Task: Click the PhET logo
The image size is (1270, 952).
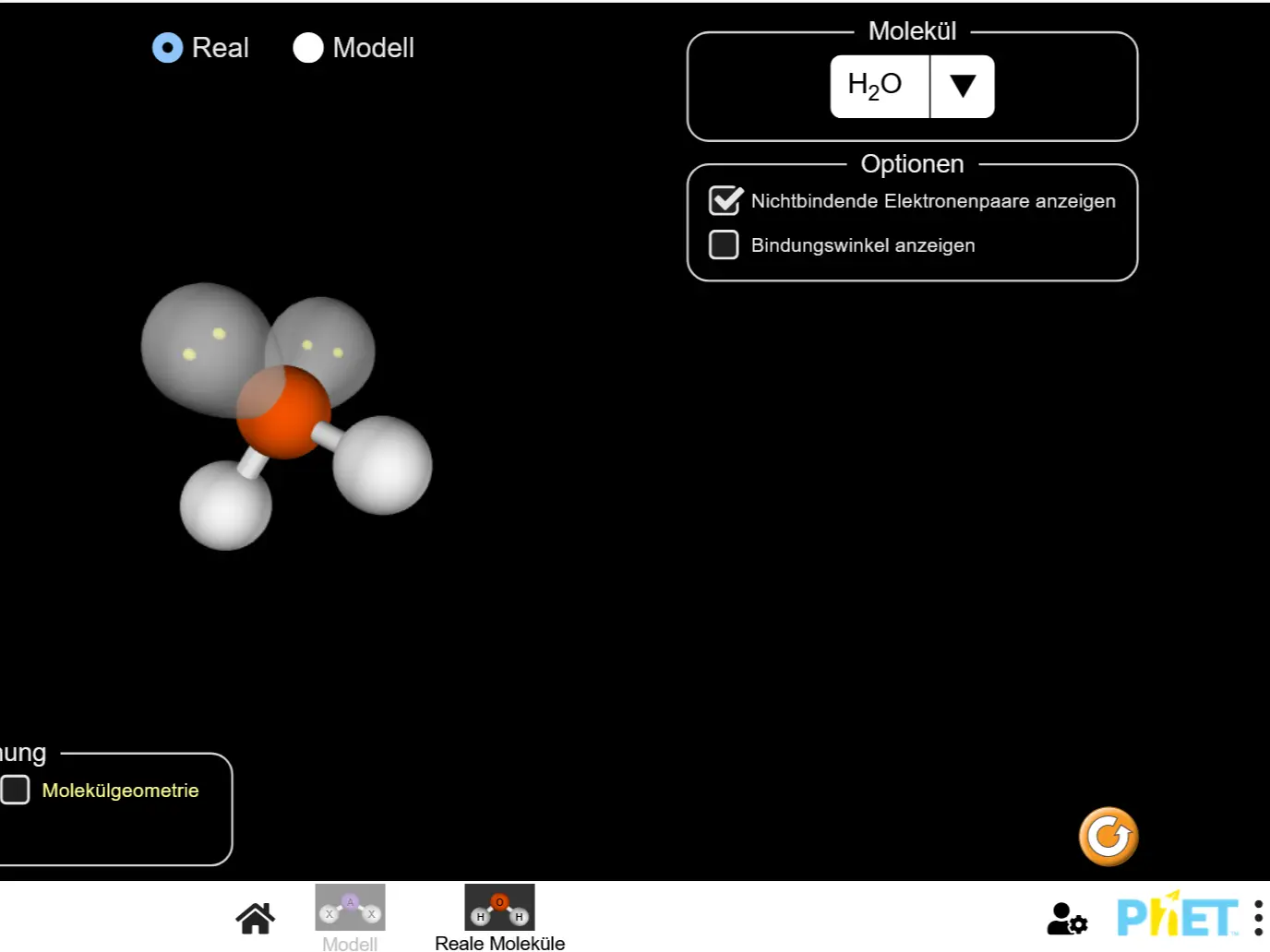Action: (1176, 916)
